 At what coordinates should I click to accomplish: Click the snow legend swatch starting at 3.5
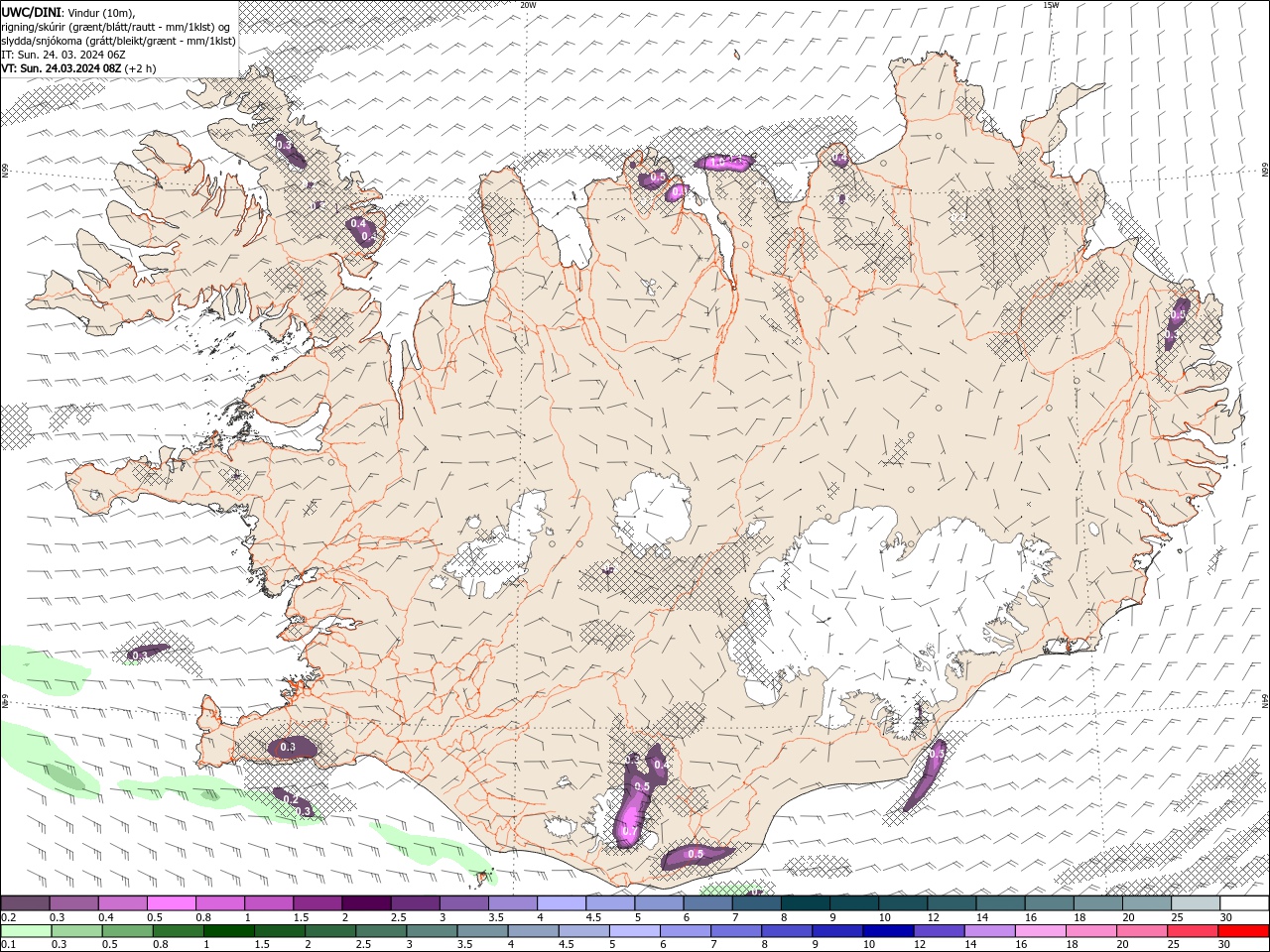point(512,902)
